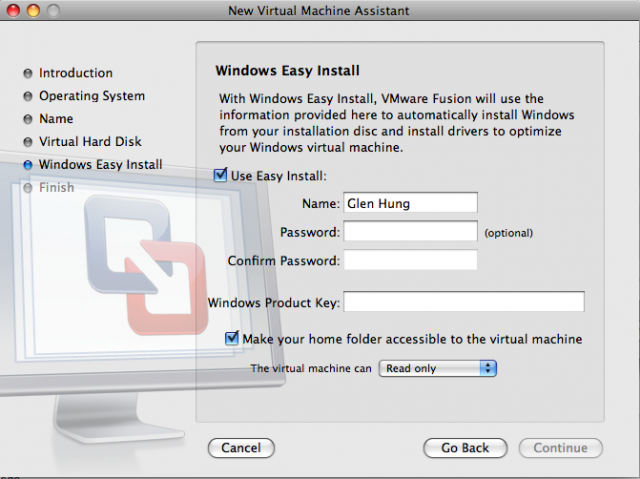The height and width of the screenshot is (479, 640).
Task: Click the Continue button
Action: coord(560,448)
